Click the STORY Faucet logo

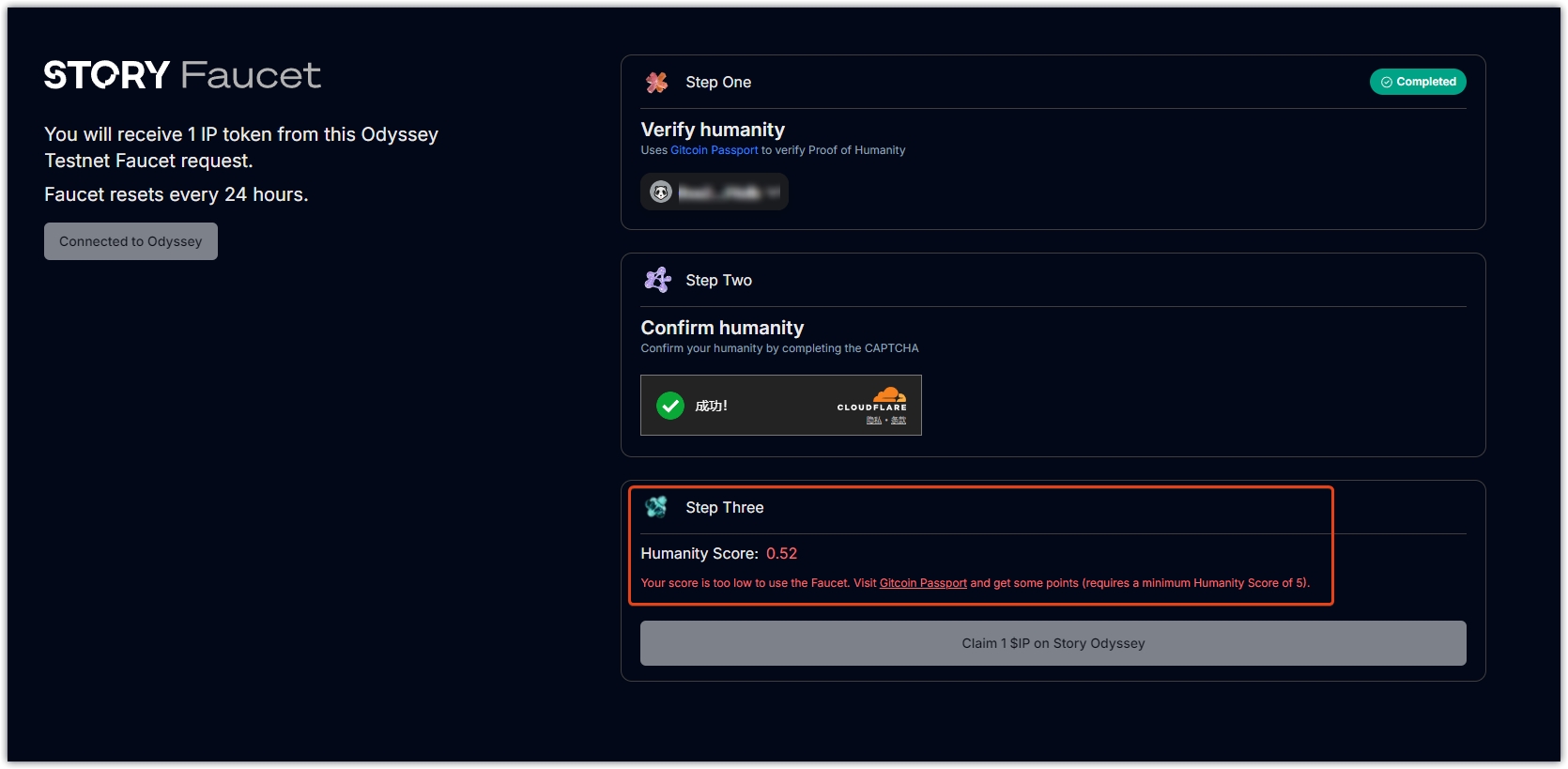tap(182, 75)
